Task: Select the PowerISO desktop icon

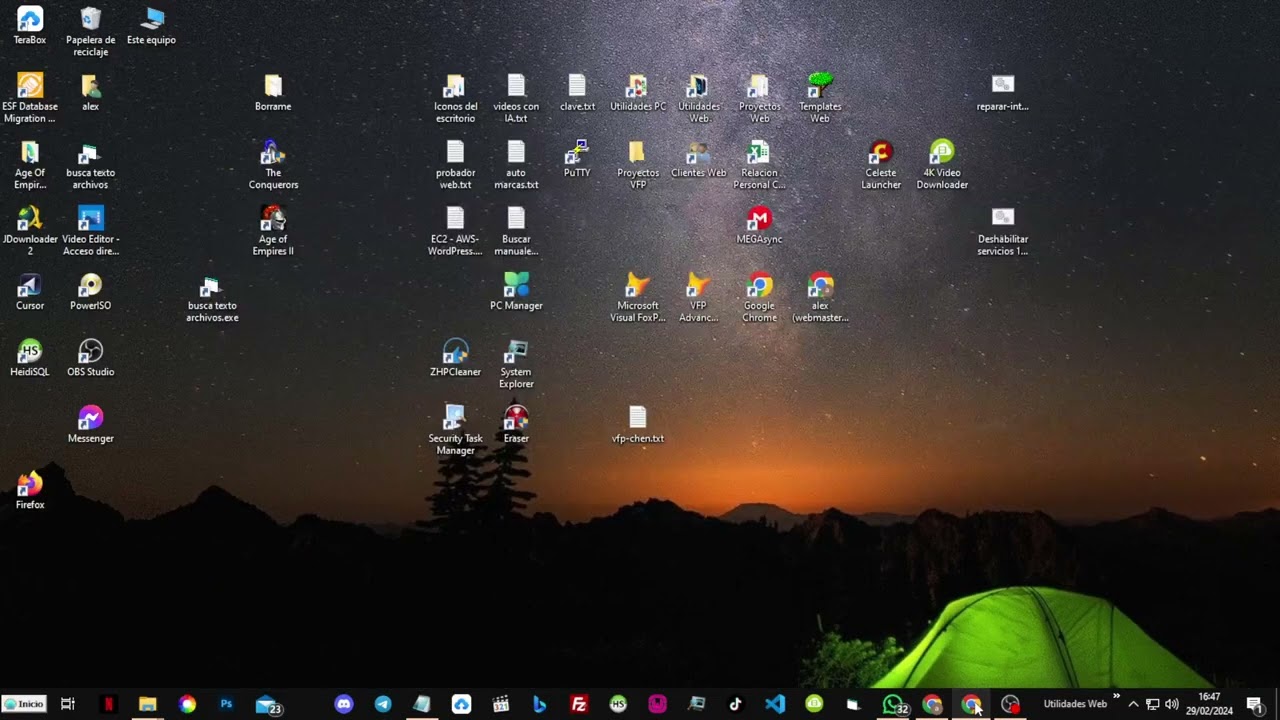Action: click(90, 292)
